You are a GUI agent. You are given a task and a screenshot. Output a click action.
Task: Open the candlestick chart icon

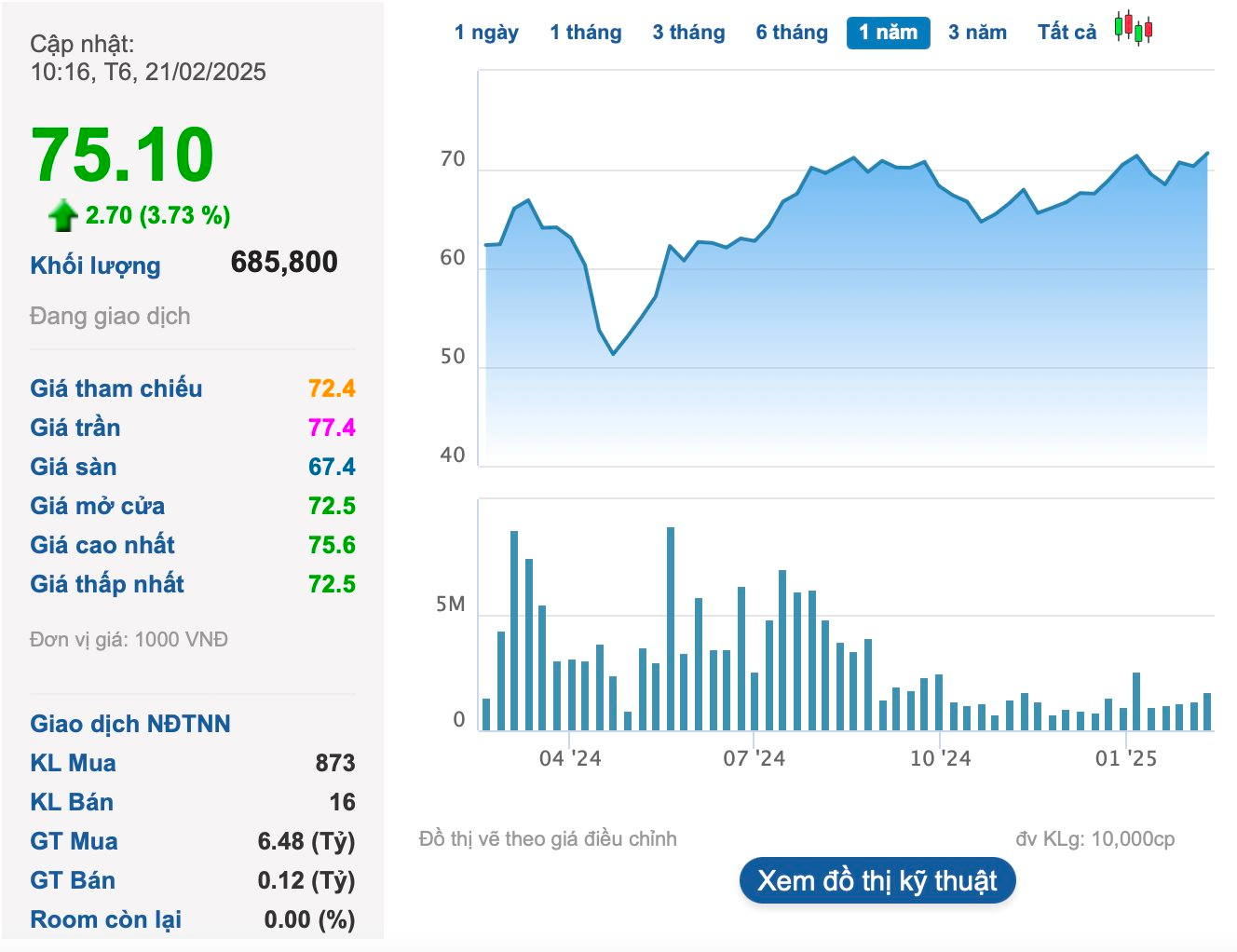[x=1134, y=29]
